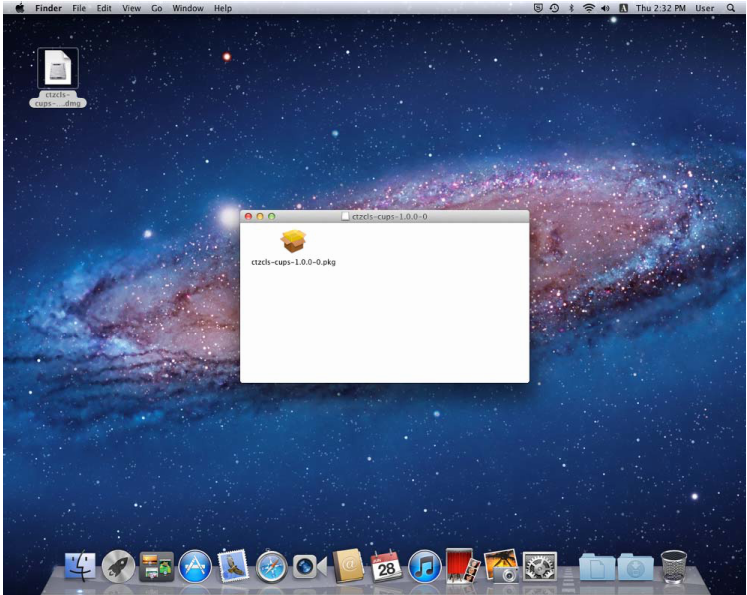
Task: Zoom the ctzcls-cups-1.0.0-0 window with green button
Action: [x=272, y=216]
